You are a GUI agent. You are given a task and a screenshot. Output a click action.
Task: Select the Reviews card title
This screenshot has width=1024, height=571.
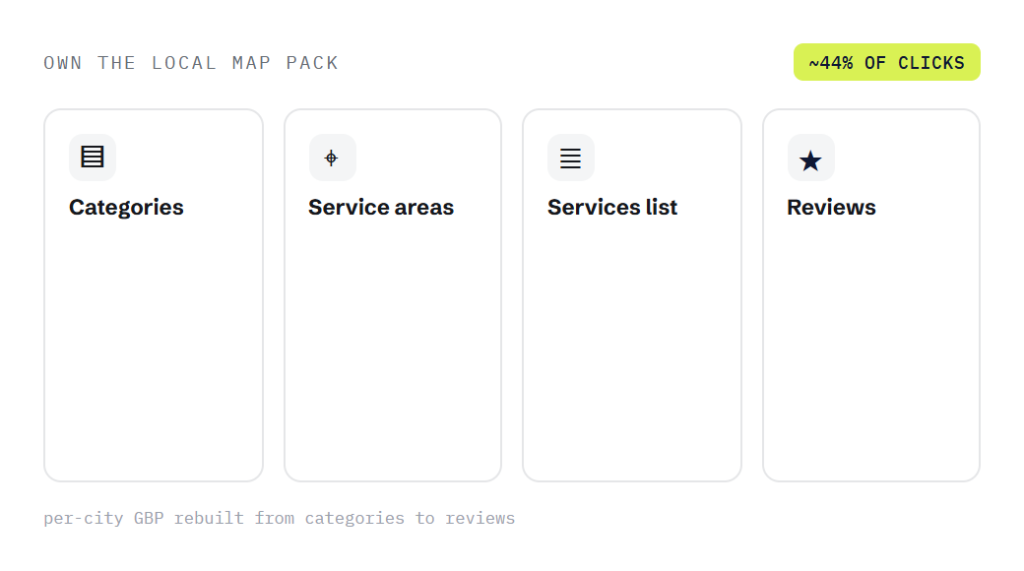[831, 207]
